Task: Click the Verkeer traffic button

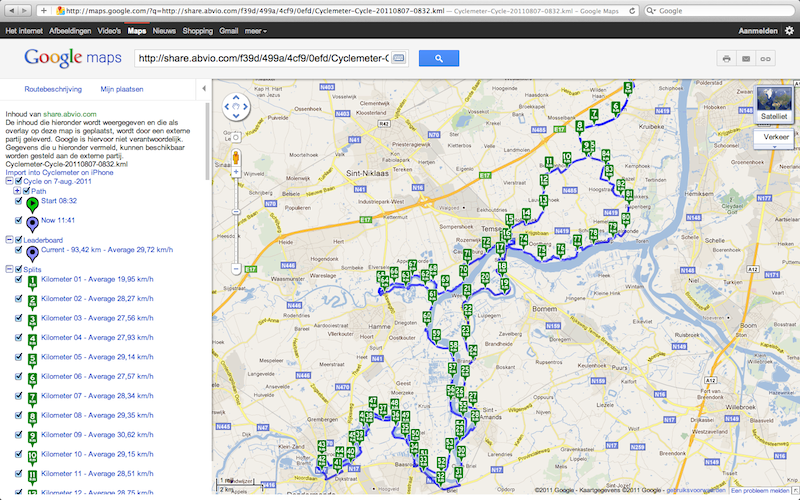Action: (774, 137)
